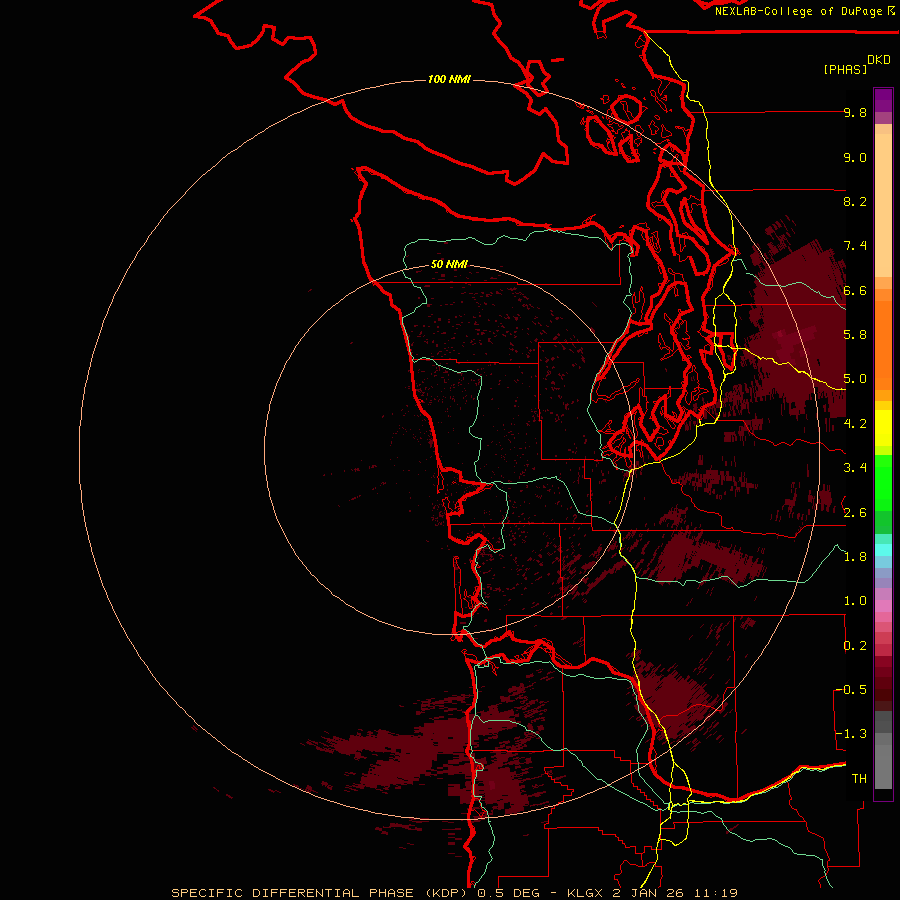Click the NEXLAB-College of DuPage label
This screenshot has width=900, height=900.
798,11
